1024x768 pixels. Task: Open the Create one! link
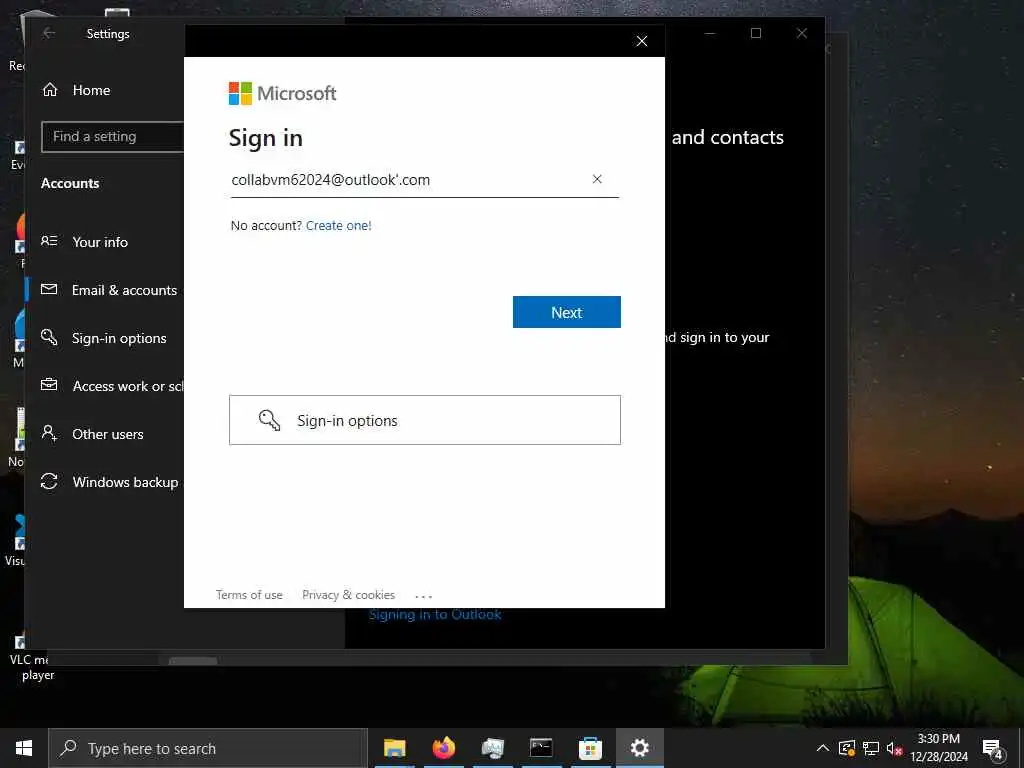pos(338,225)
